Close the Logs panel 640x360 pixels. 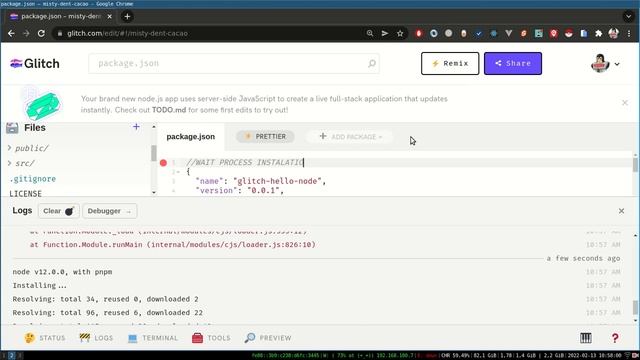pyautogui.click(x=621, y=211)
